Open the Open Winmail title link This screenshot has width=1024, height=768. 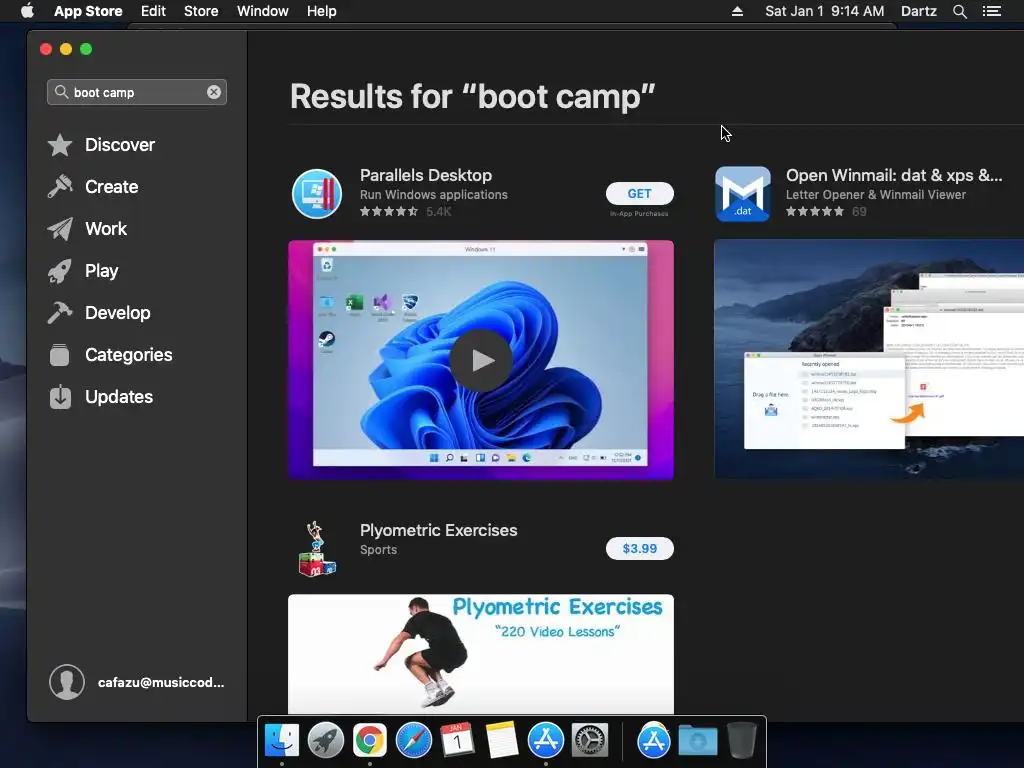894,175
